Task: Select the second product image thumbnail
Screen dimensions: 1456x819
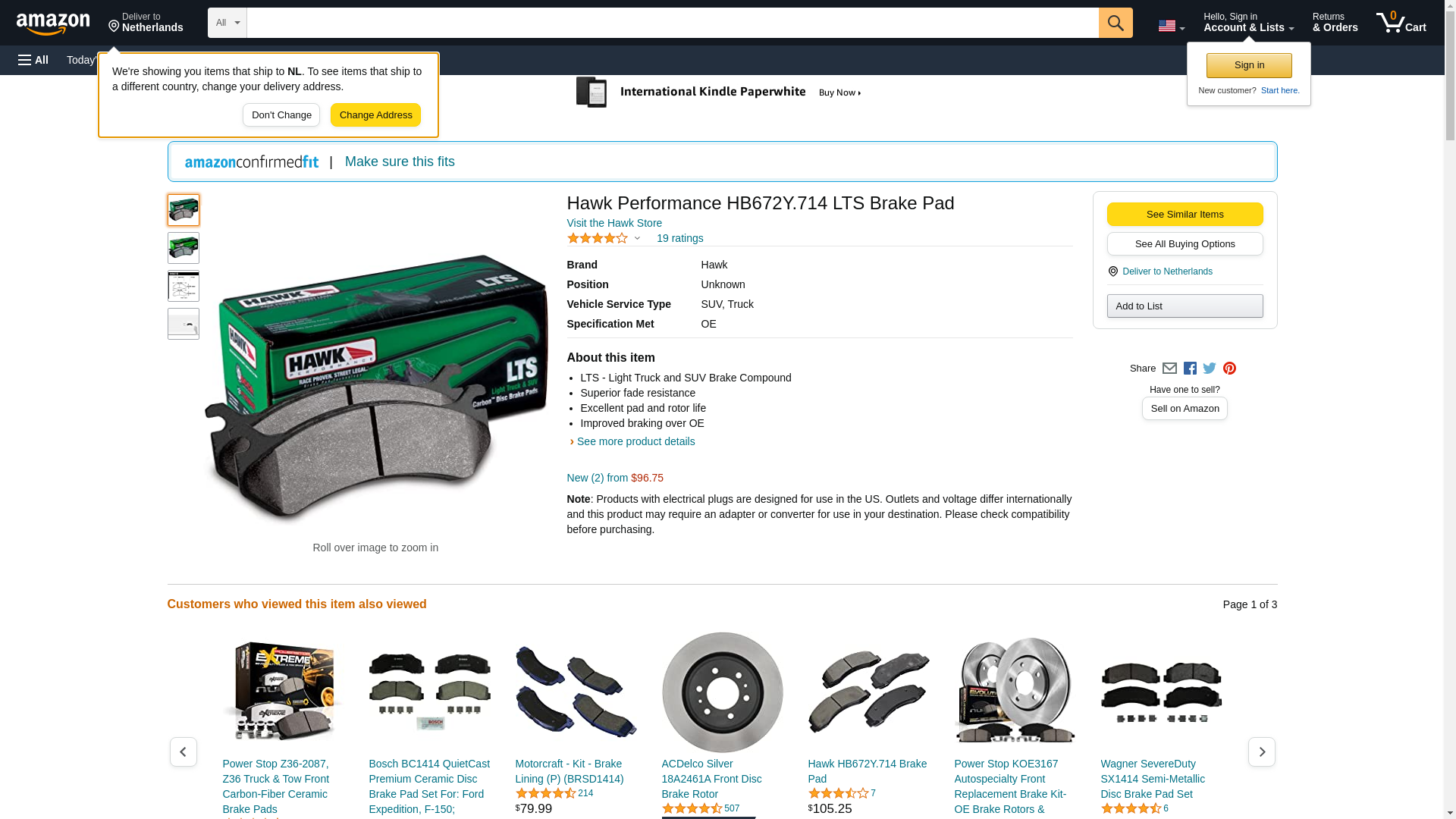Action: point(184,248)
